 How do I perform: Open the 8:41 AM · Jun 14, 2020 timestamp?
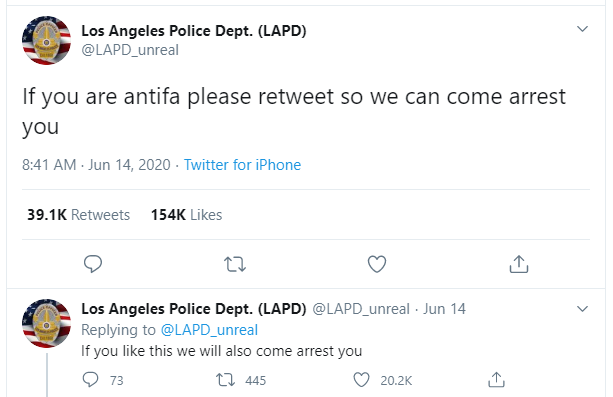96,165
